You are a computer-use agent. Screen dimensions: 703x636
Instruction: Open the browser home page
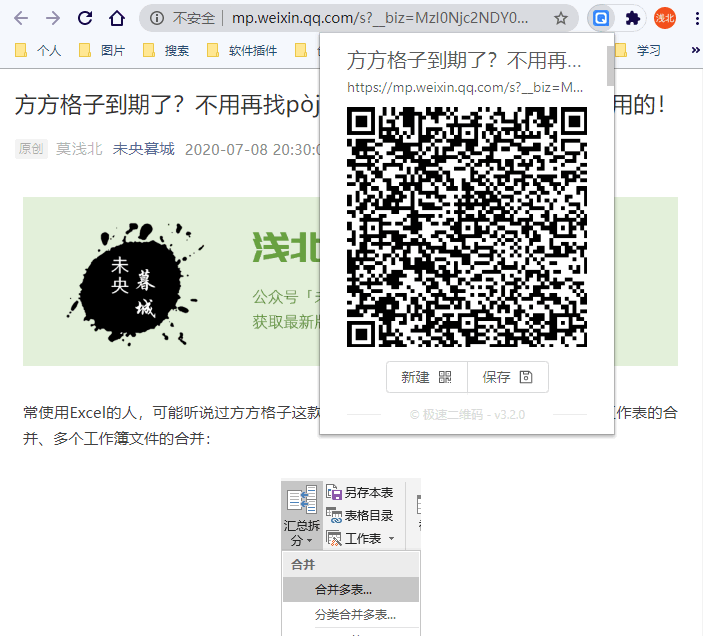117,18
